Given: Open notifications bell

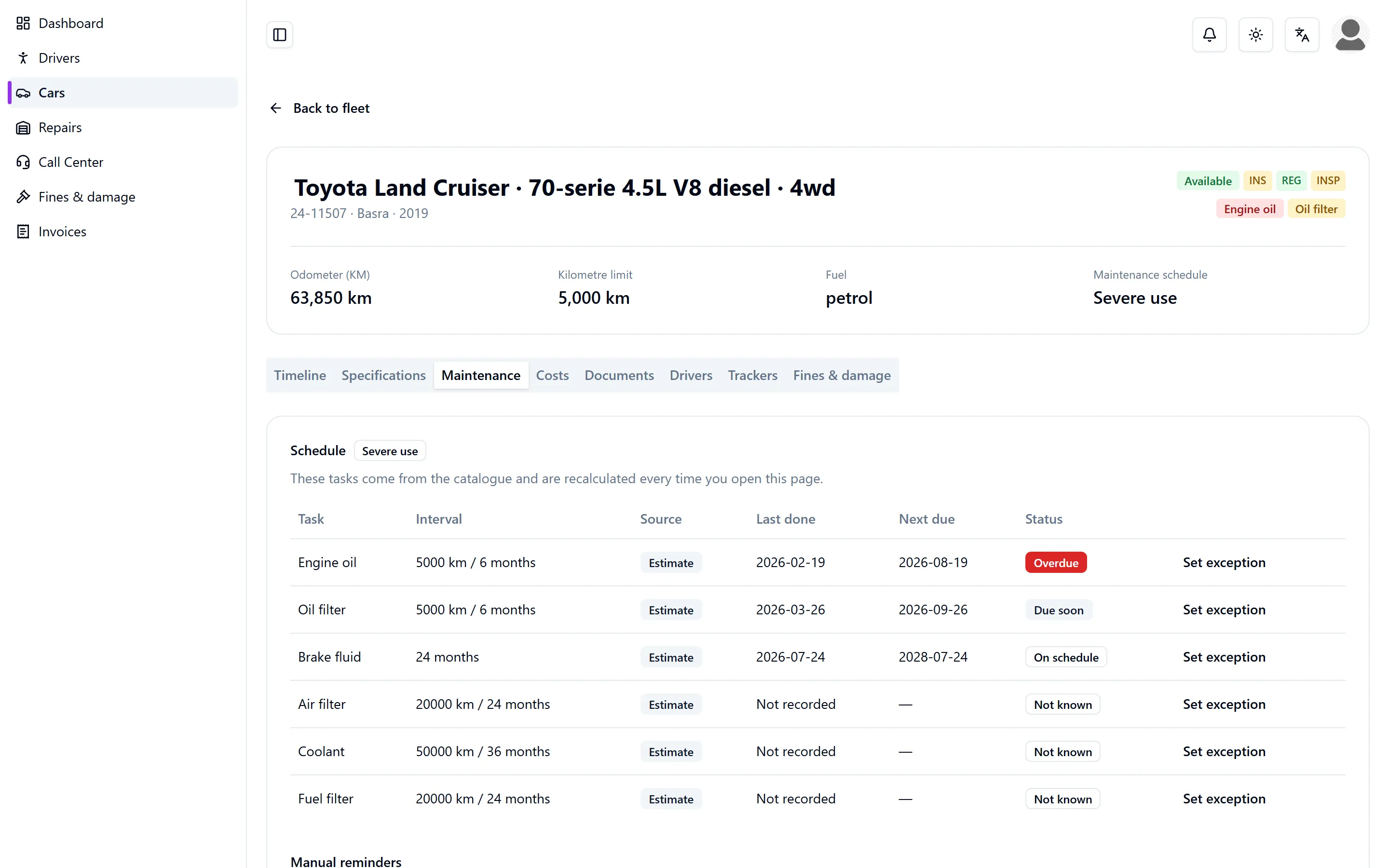Looking at the screenshot, I should (x=1210, y=35).
